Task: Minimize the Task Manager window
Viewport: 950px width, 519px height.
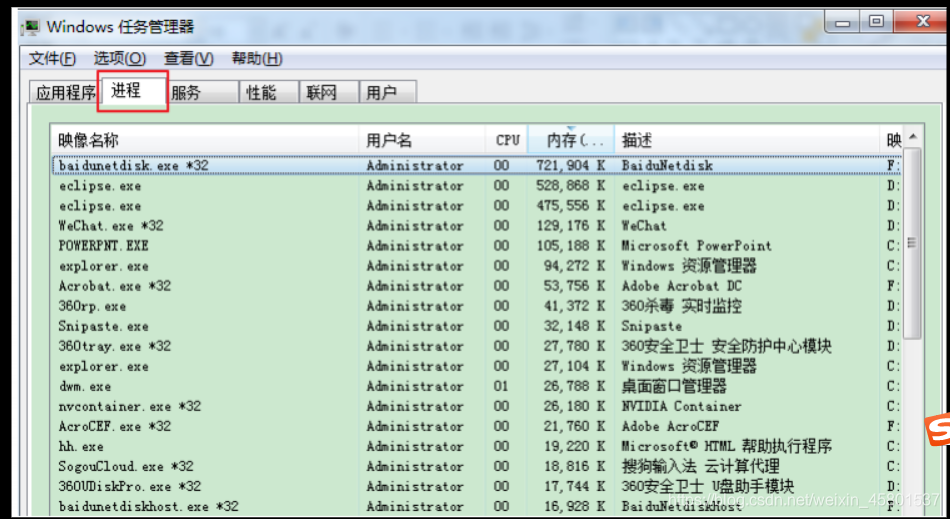Action: 843,23
